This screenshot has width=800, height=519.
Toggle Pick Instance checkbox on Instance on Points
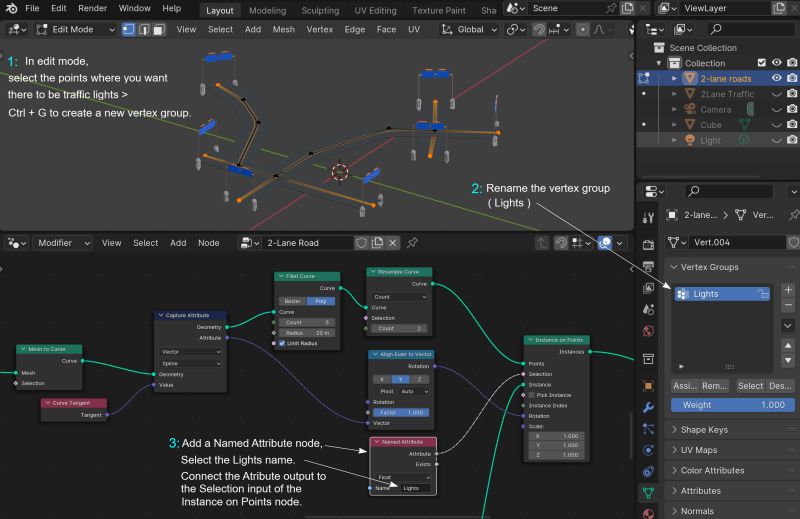532,395
